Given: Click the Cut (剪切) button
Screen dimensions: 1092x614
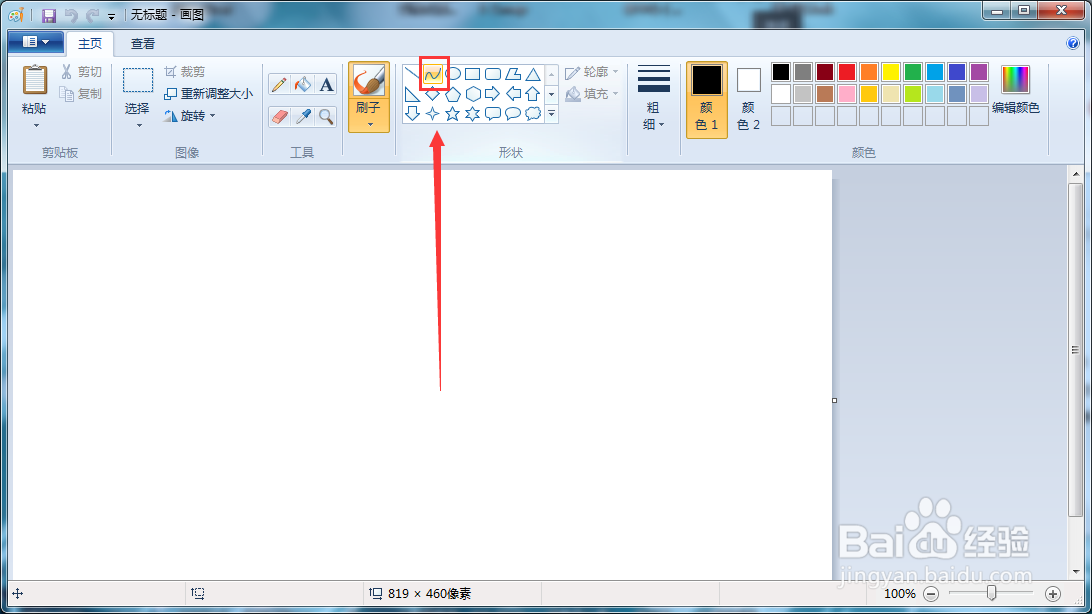Looking at the screenshot, I should pyautogui.click(x=81, y=72).
